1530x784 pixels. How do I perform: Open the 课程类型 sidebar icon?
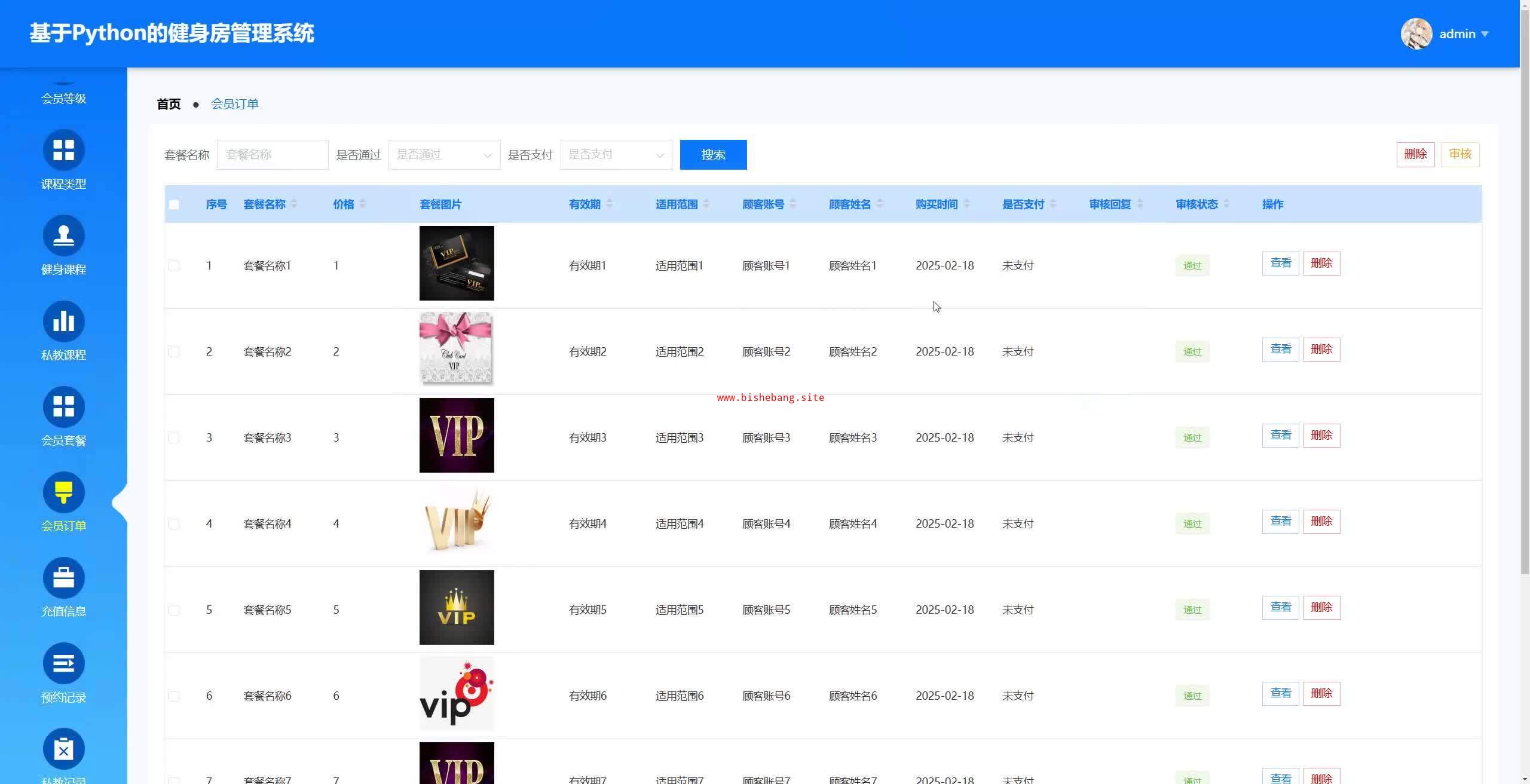click(x=63, y=150)
